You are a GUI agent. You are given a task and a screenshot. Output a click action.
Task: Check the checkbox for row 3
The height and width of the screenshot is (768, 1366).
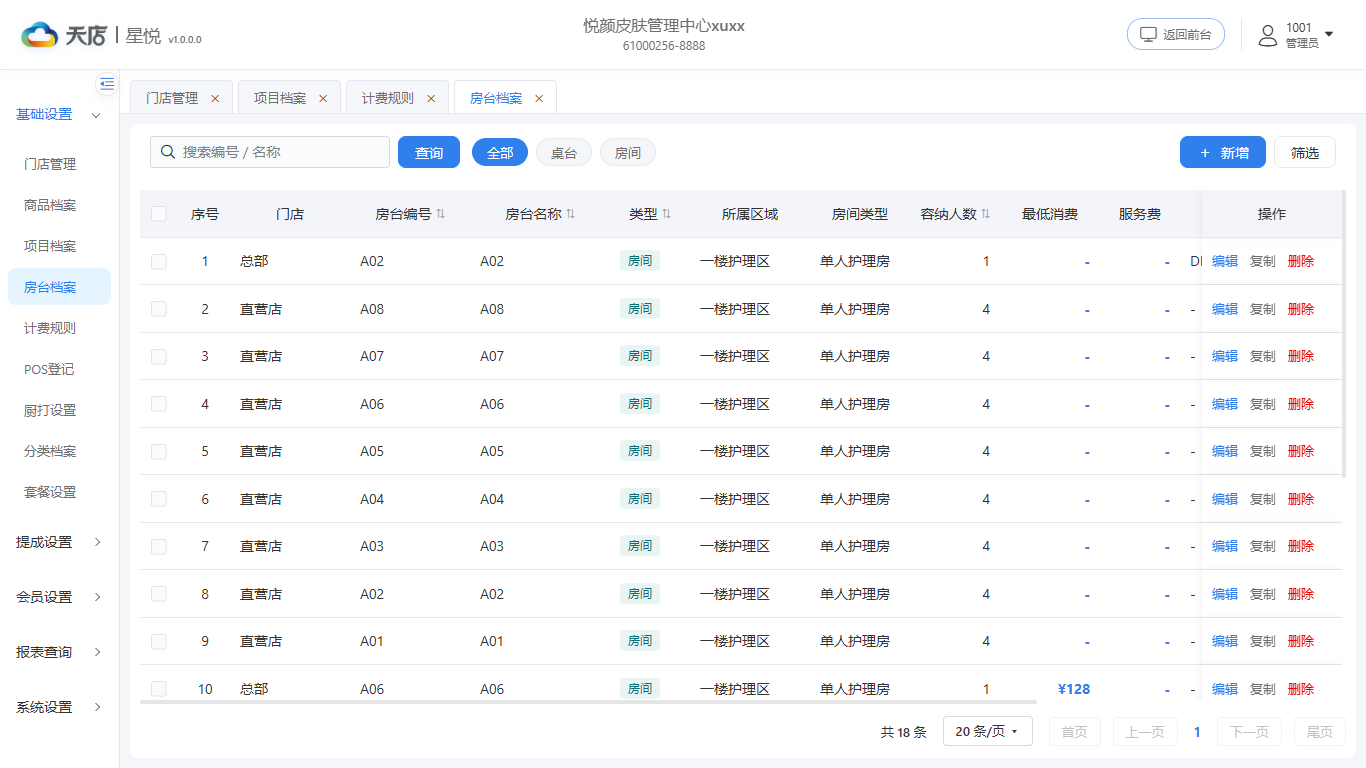[x=159, y=356]
